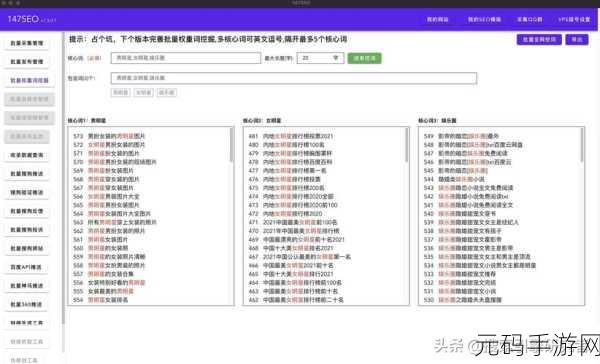600x364 pixels.
Task: Open 收录数据查询 in the sidebar
Action: coord(27,155)
